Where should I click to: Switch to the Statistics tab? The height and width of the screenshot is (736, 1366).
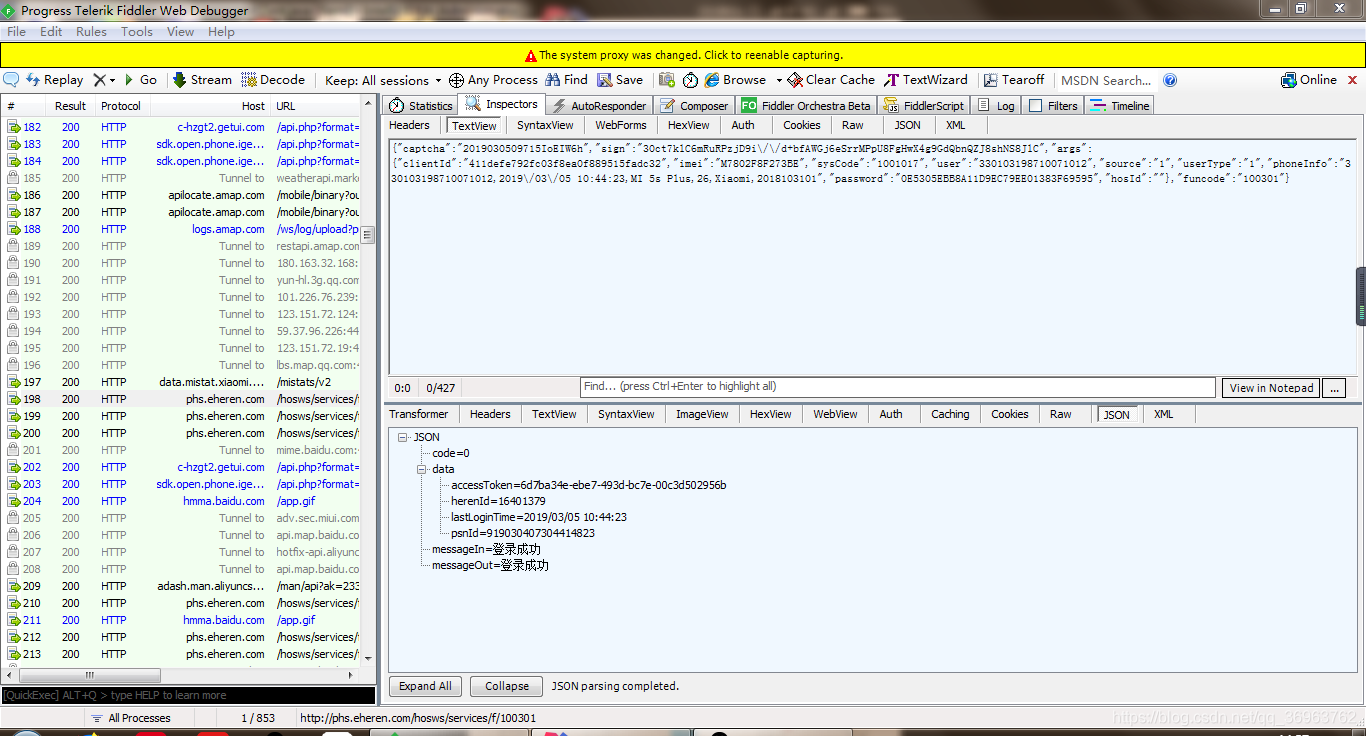[420, 106]
